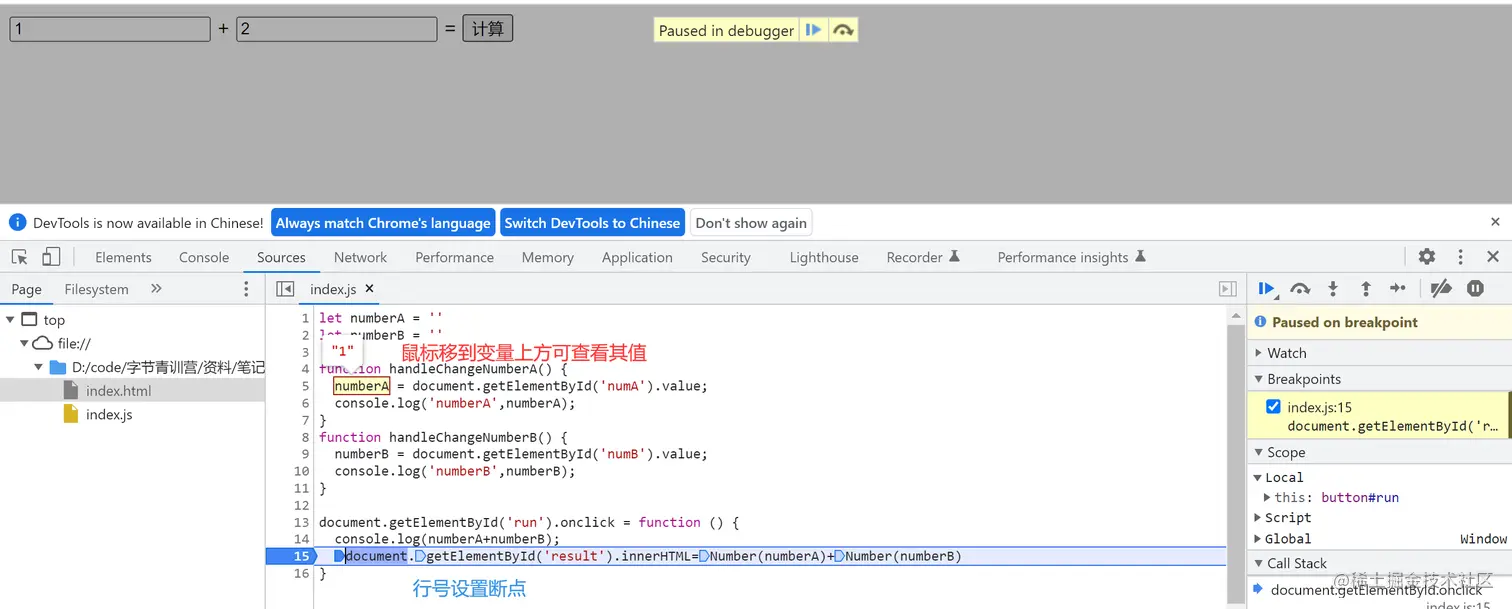Select the Page navigator tab
The width and height of the screenshot is (1512, 609).
coord(26,289)
